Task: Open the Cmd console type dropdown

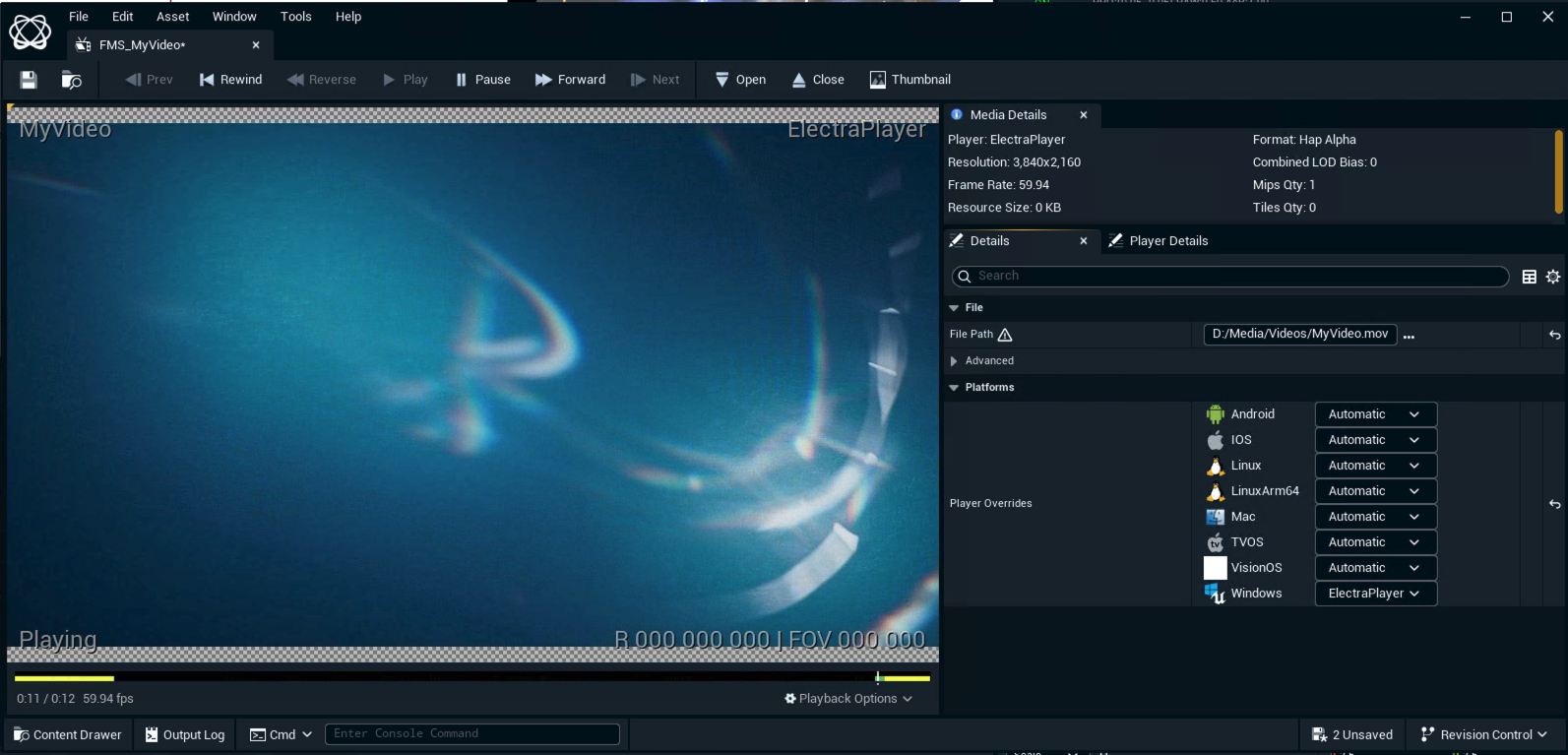Action: click(281, 735)
